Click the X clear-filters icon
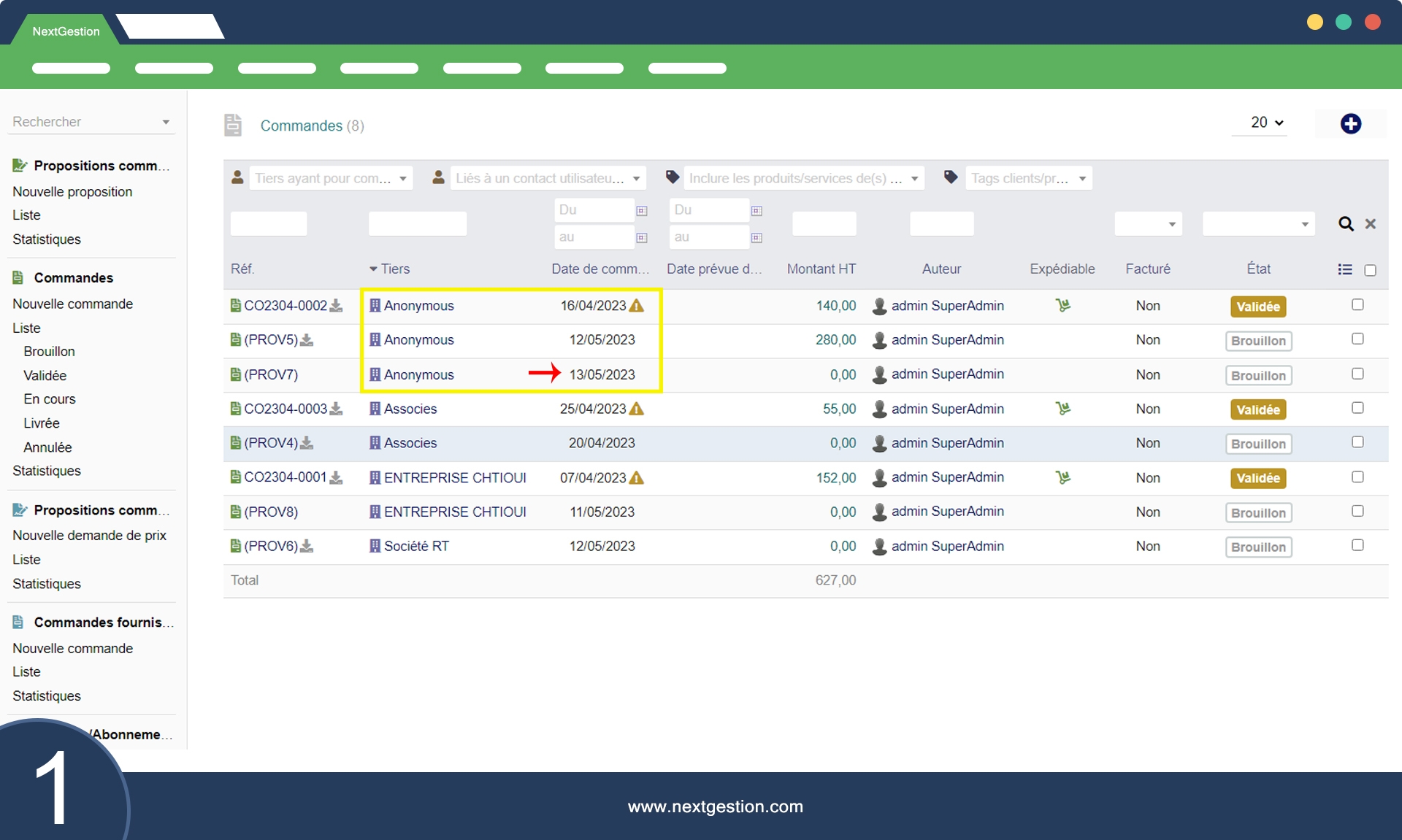Screen dimensions: 1402x840 point(1371,224)
